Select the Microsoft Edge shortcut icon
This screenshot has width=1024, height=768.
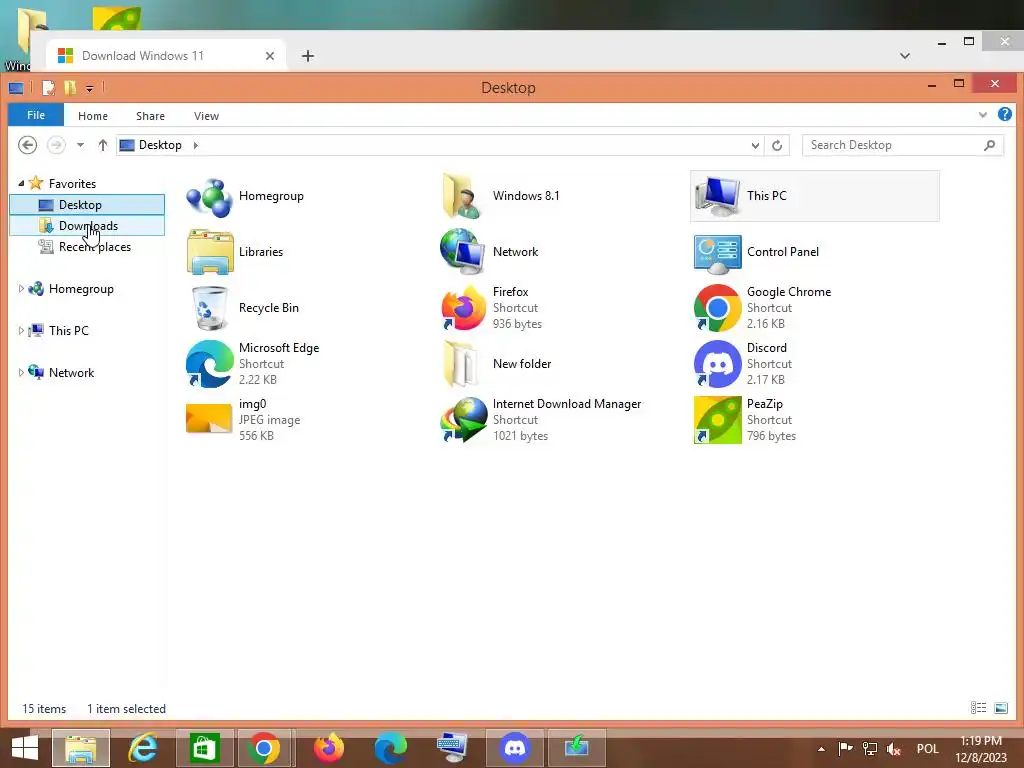tap(209, 364)
